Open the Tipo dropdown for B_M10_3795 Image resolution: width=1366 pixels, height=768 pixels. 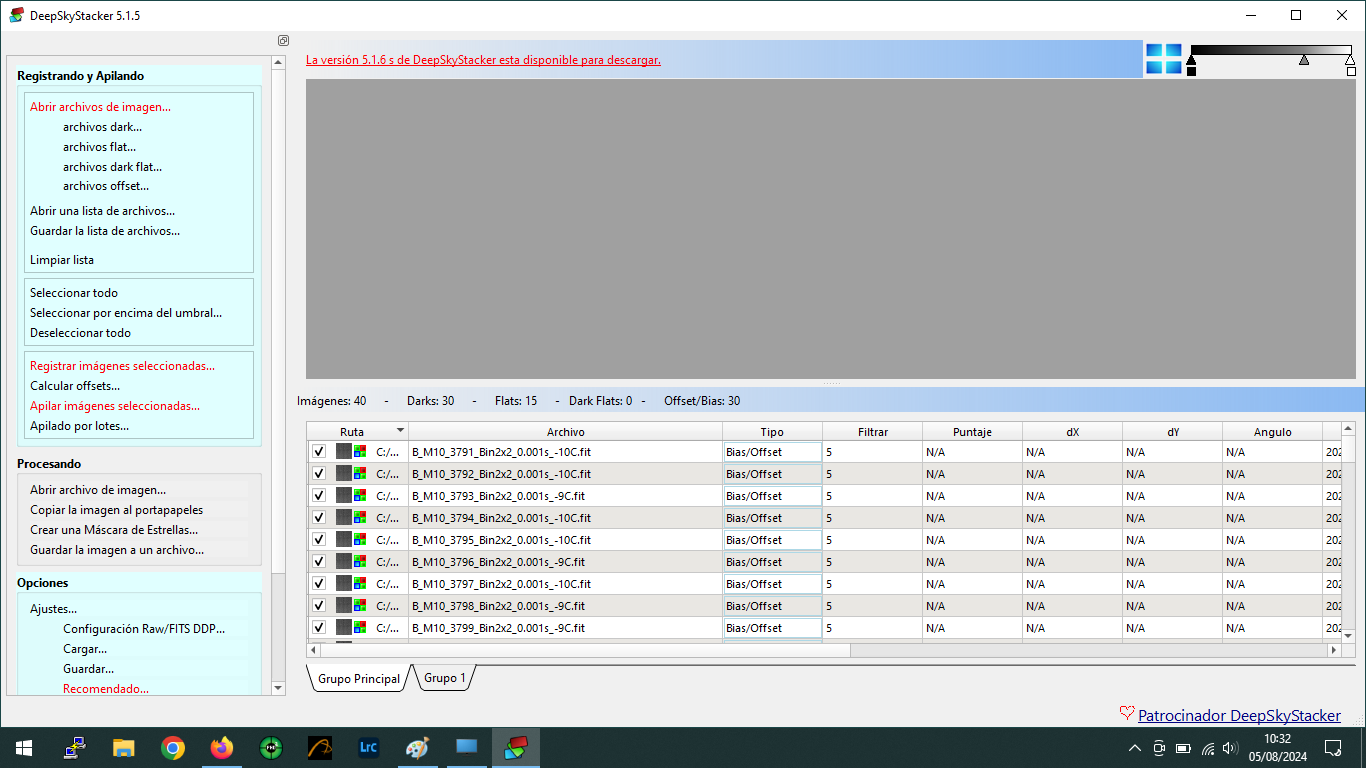click(x=772, y=540)
